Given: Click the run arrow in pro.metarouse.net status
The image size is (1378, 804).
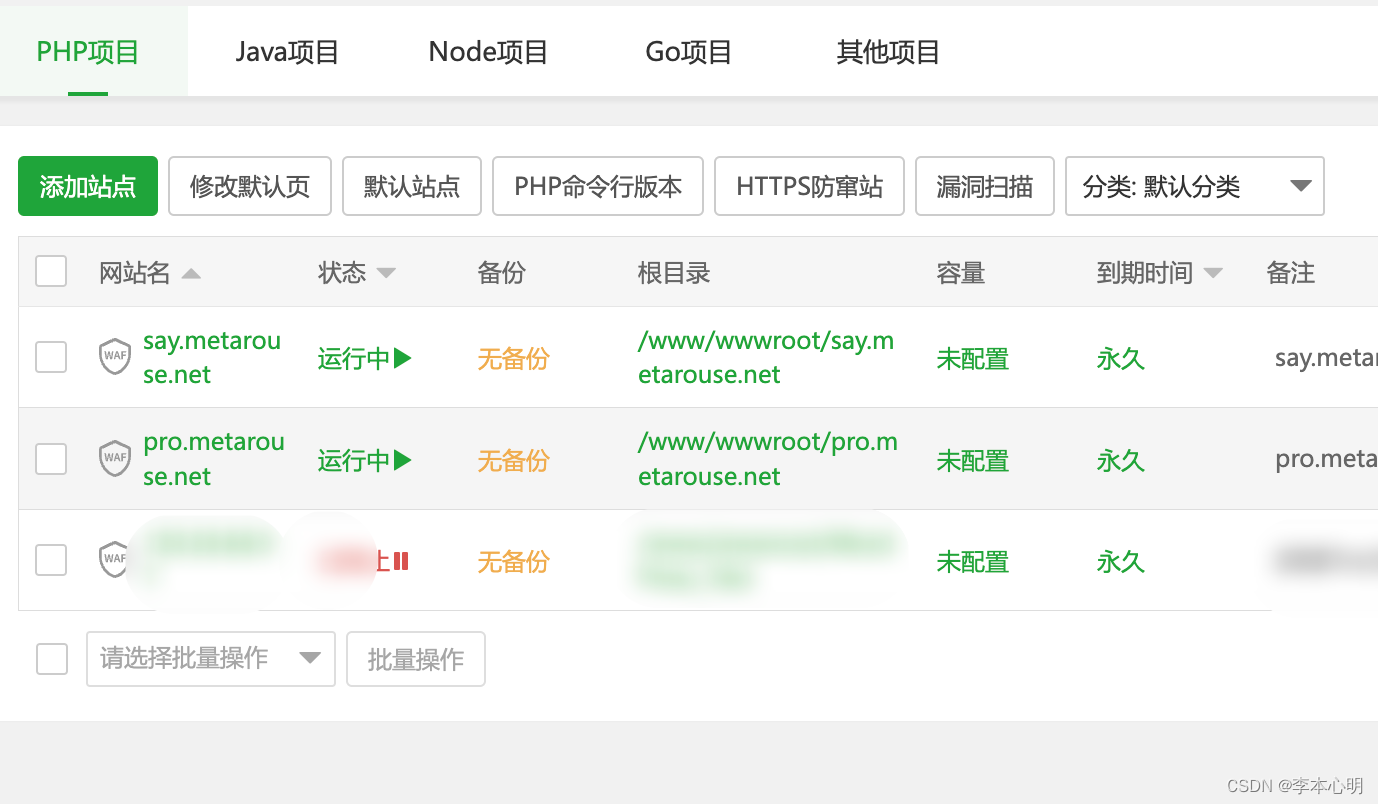Looking at the screenshot, I should [403, 460].
